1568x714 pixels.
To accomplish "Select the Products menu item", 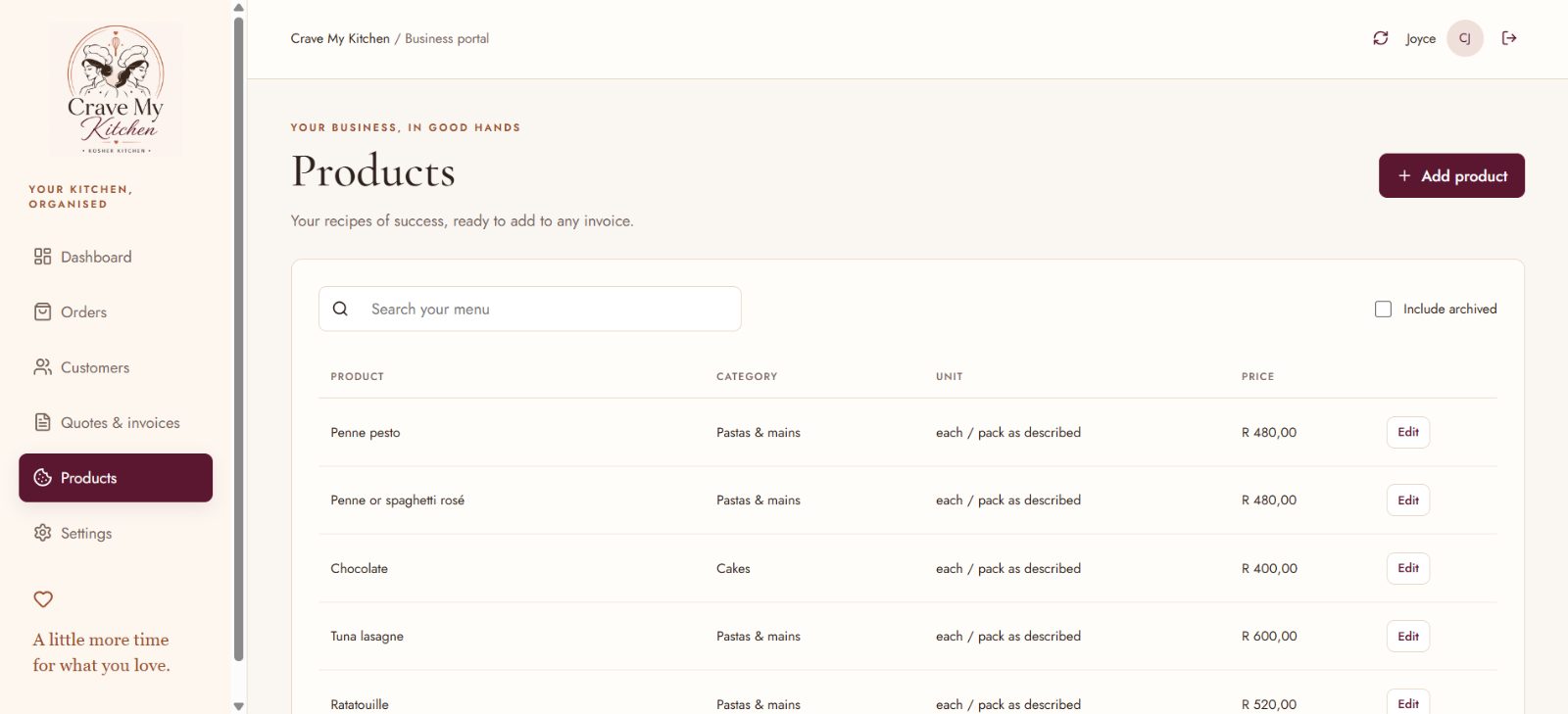I will pyautogui.click(x=116, y=478).
